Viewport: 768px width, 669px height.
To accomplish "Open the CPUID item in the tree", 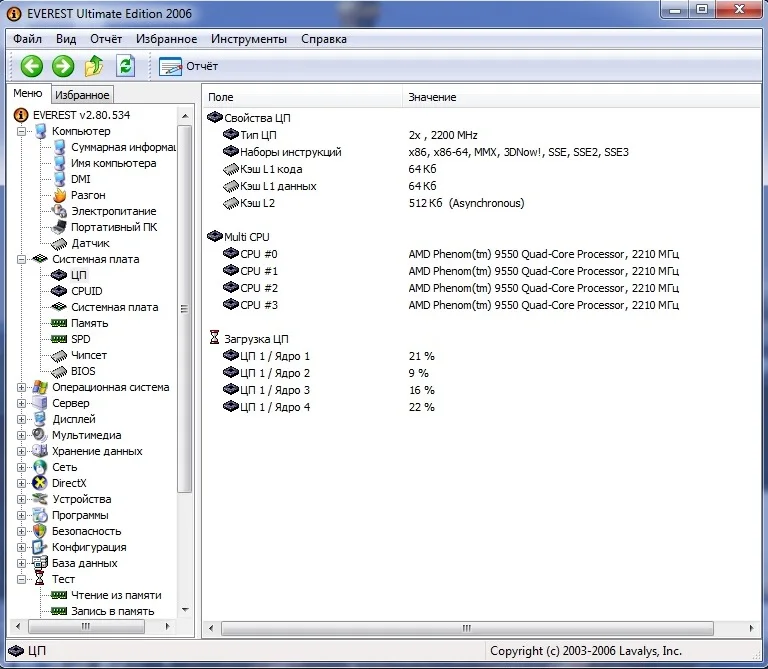I will [77, 291].
